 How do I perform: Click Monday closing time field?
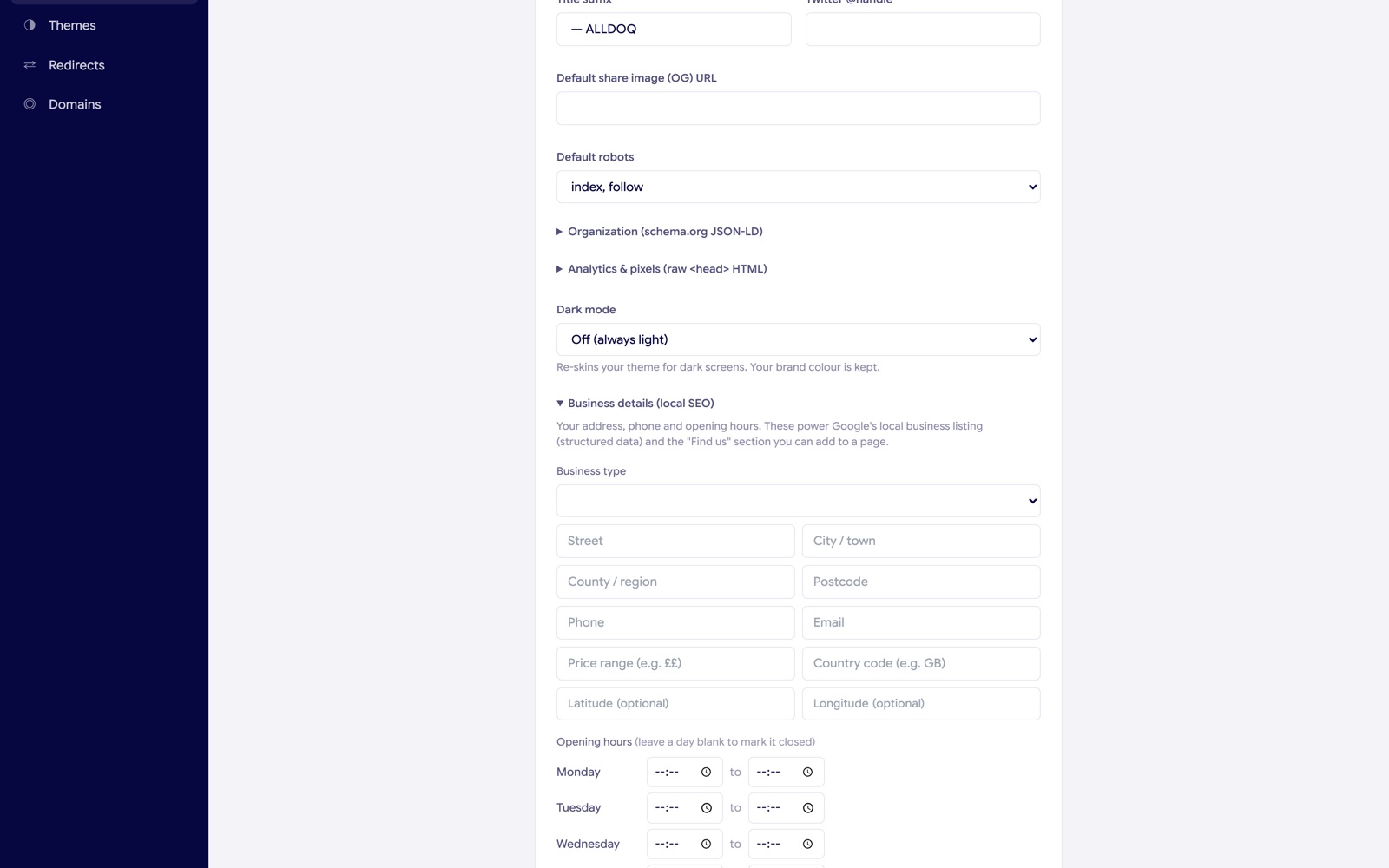786,772
